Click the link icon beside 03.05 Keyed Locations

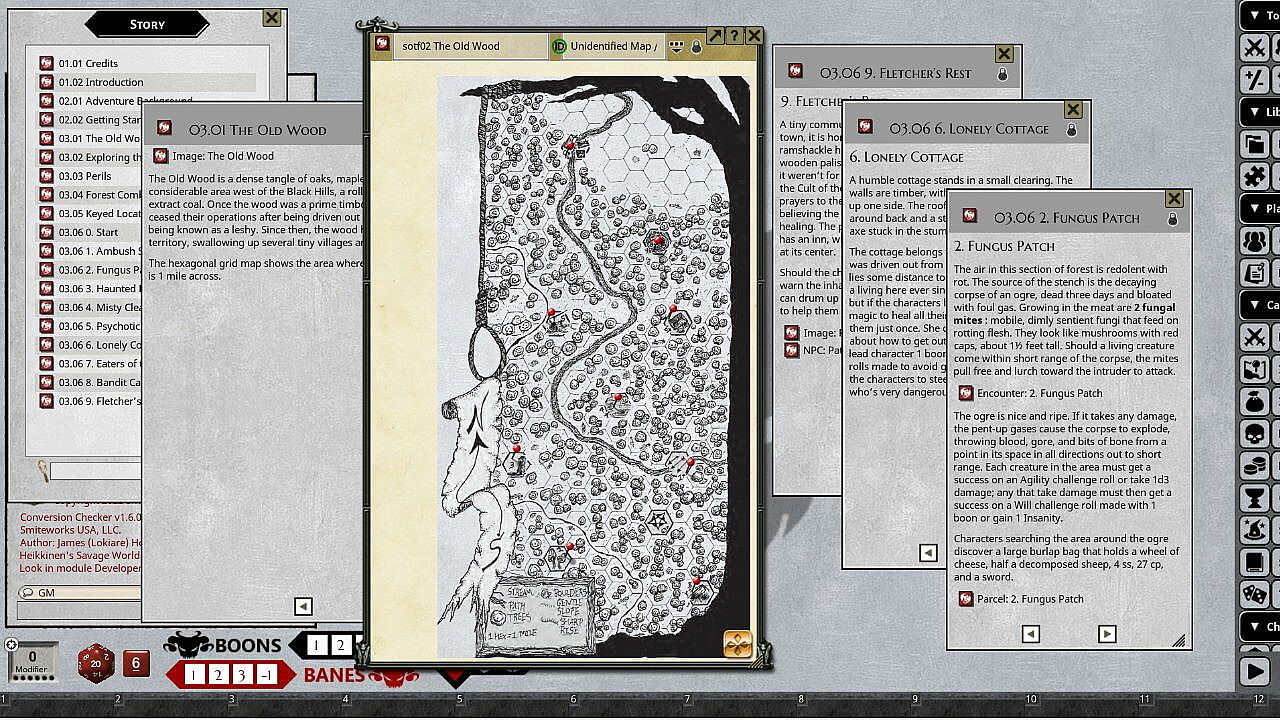46,213
